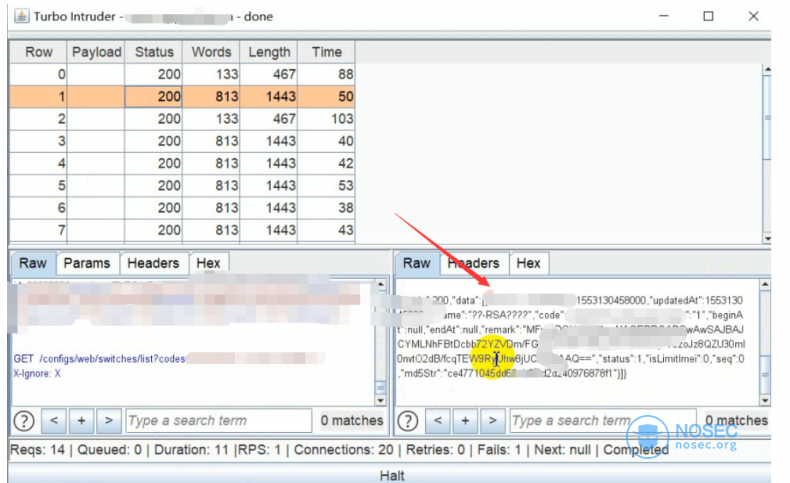Sort results by Status column
The image size is (790, 483).
point(154,52)
